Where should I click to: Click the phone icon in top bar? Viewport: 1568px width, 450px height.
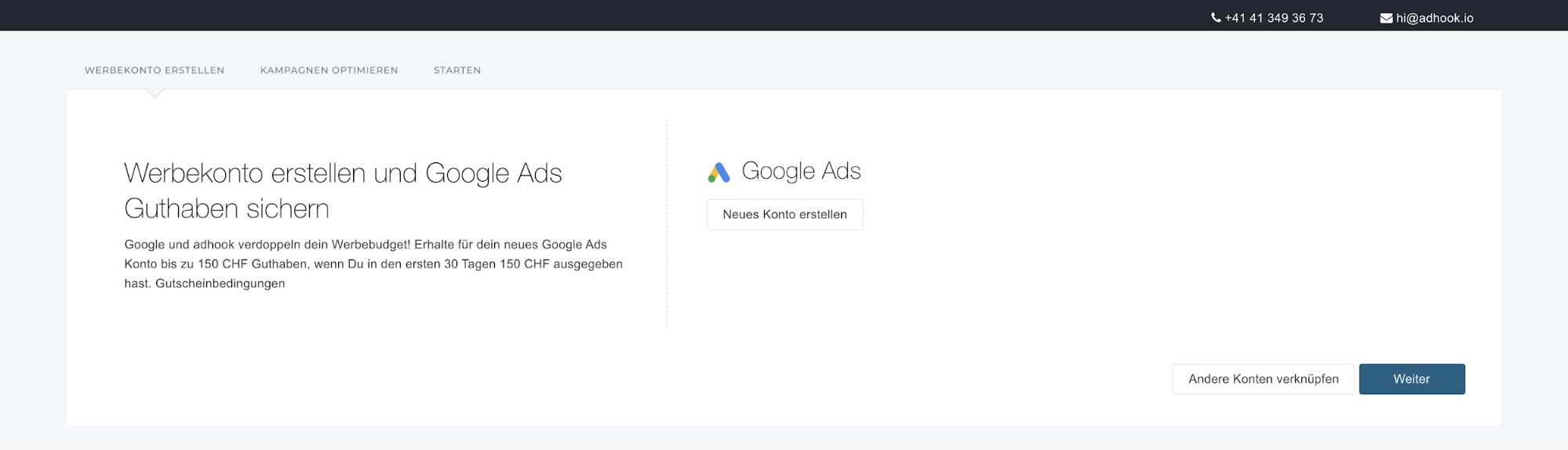[1216, 17]
